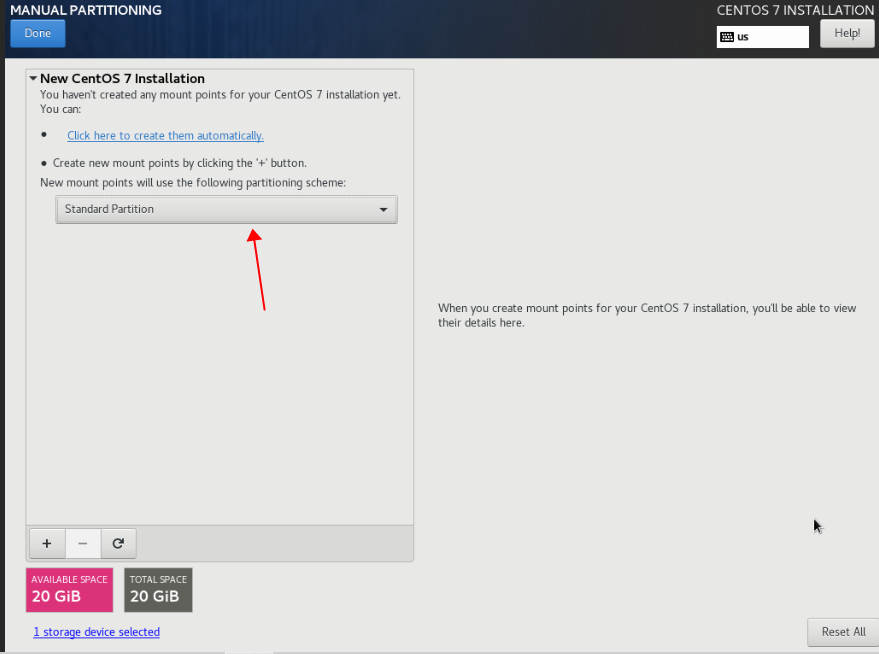
Task: Click the keyboard layout icon
Action: pos(727,37)
